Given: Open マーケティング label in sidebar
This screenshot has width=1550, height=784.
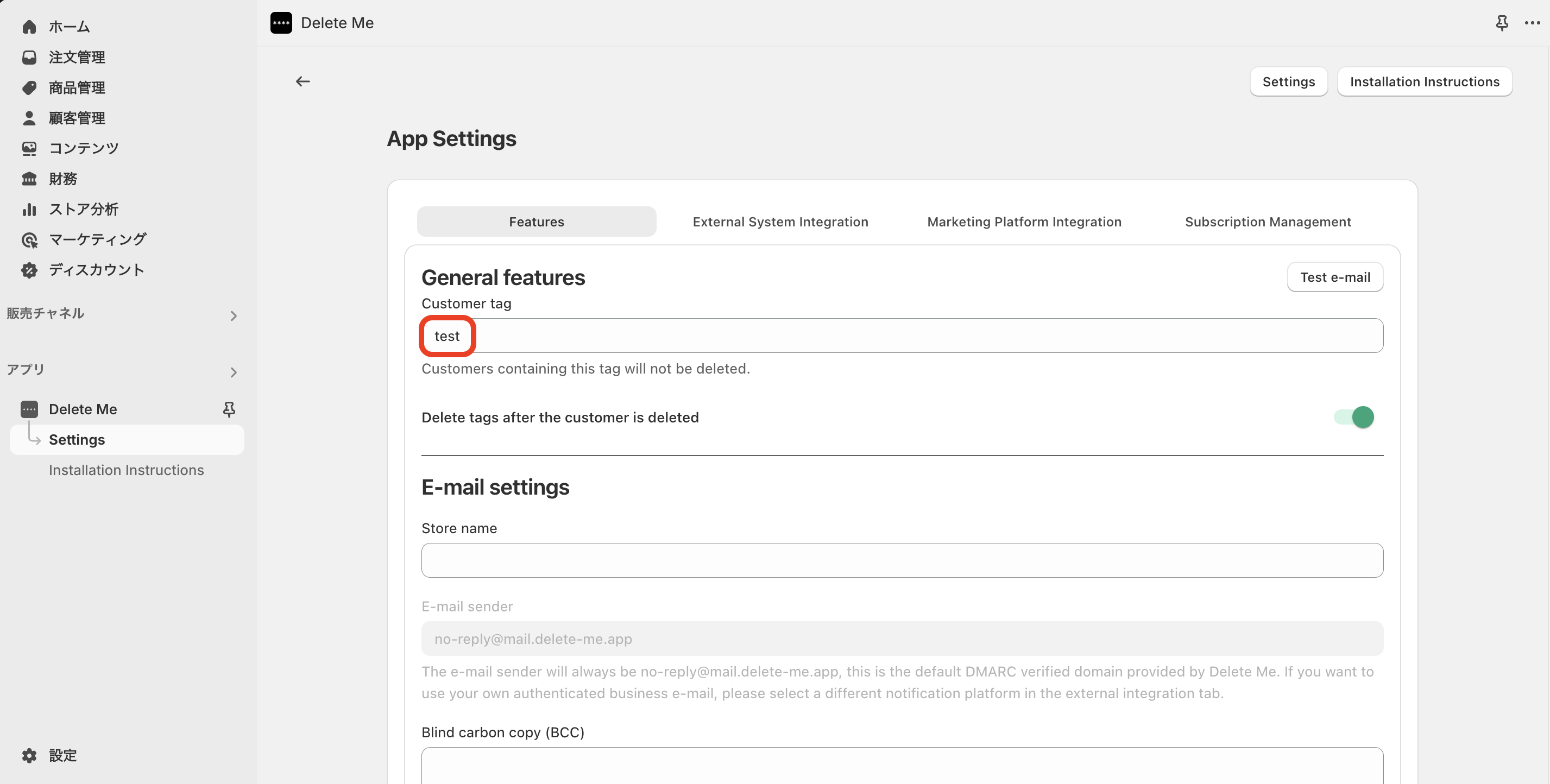Looking at the screenshot, I should tap(97, 239).
